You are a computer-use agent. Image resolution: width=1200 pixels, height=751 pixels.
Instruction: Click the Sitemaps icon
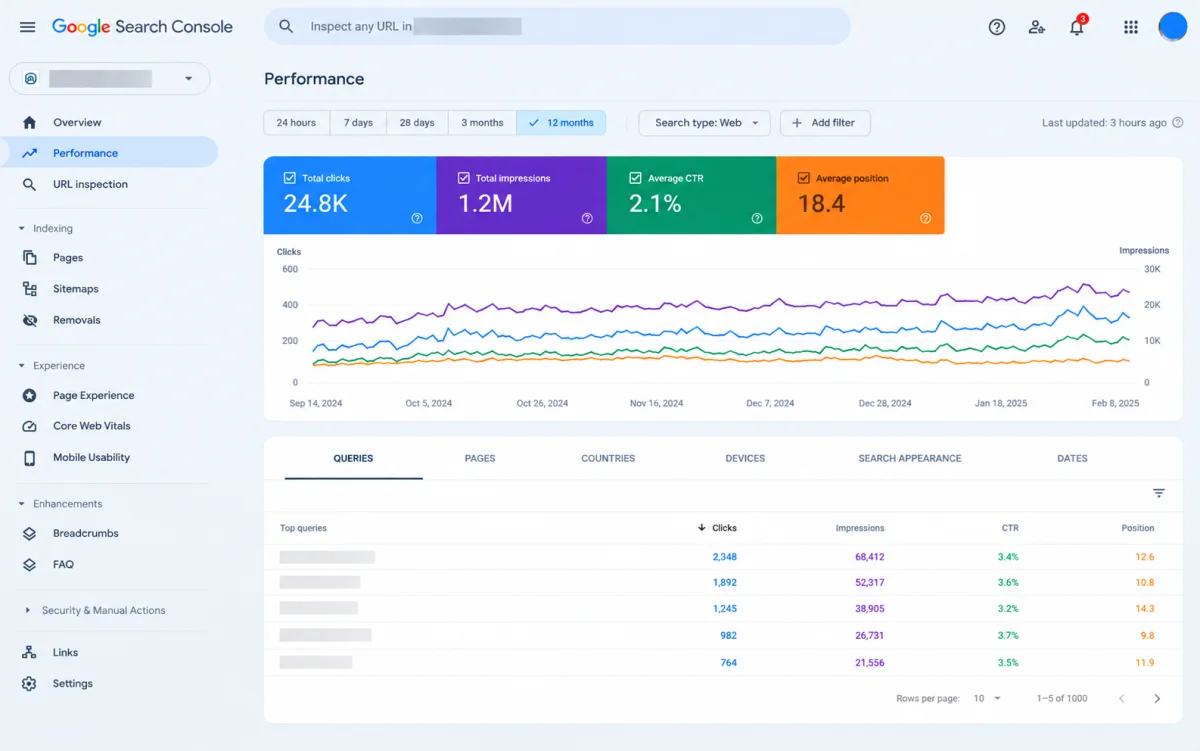coord(29,289)
